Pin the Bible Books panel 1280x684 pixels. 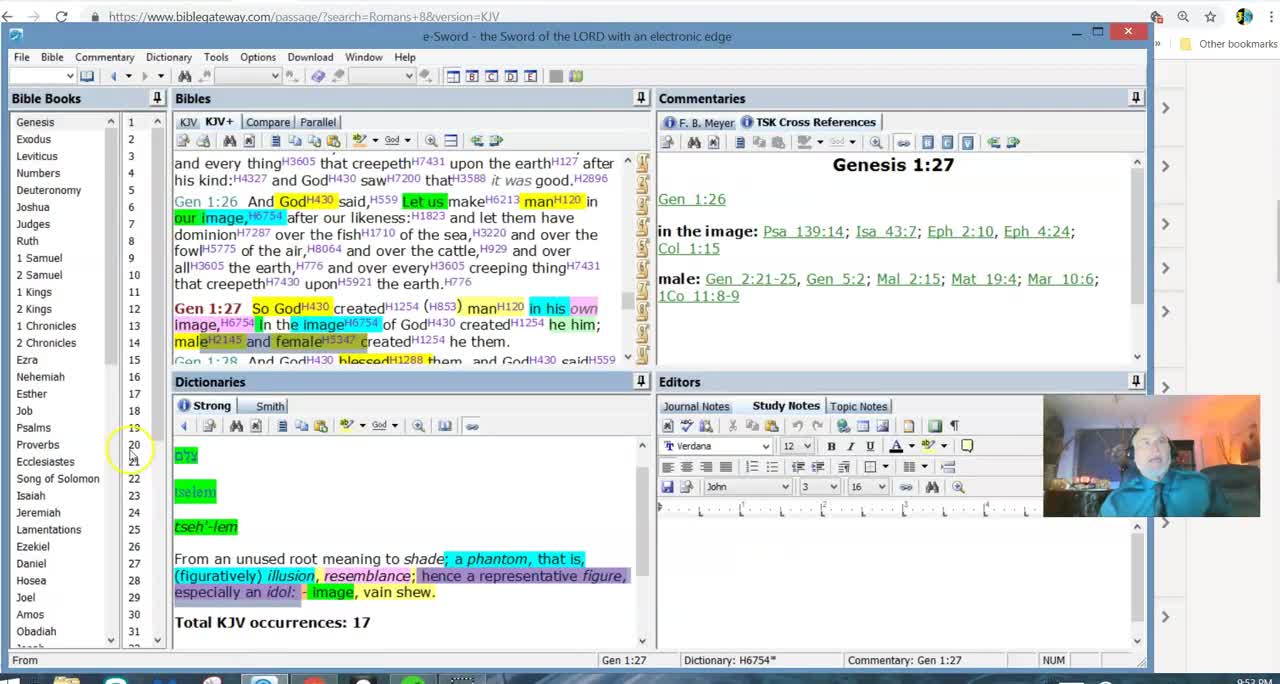tap(156, 98)
